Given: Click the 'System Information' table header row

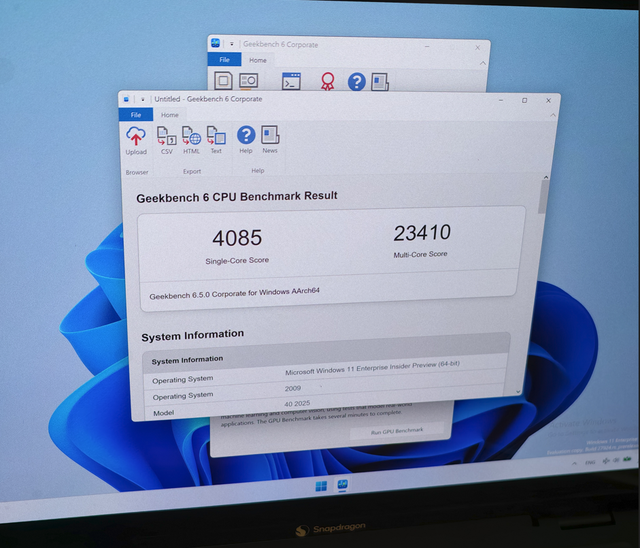Looking at the screenshot, I should [325, 354].
